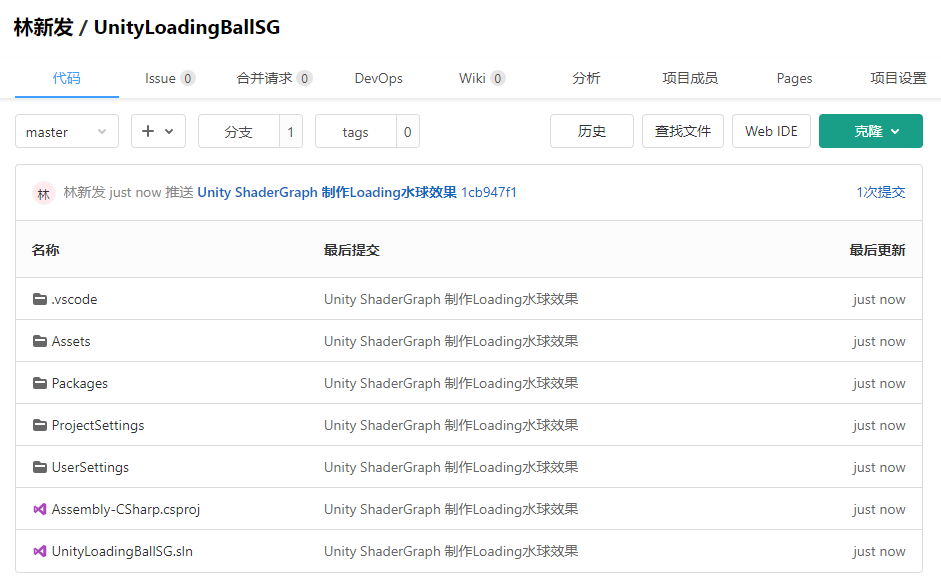The width and height of the screenshot is (941, 582).
Task: Switch to the Pages tab
Action: (794, 79)
